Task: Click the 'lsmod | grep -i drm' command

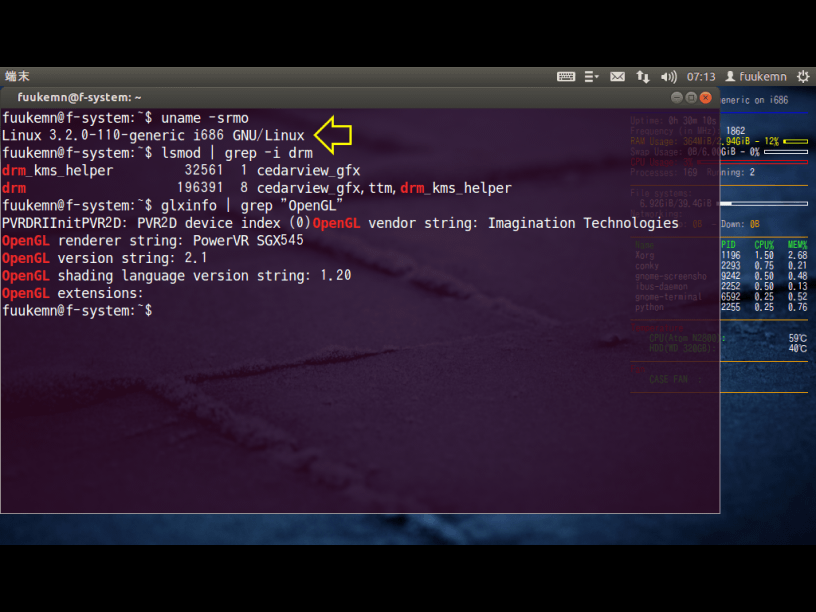Action: pyautogui.click(x=237, y=153)
